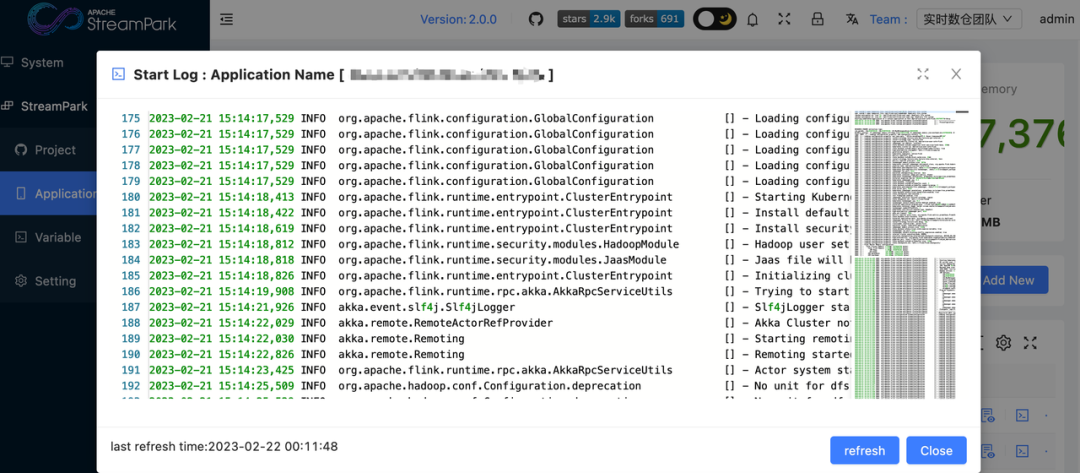Go to Project in the sidebar

point(55,150)
